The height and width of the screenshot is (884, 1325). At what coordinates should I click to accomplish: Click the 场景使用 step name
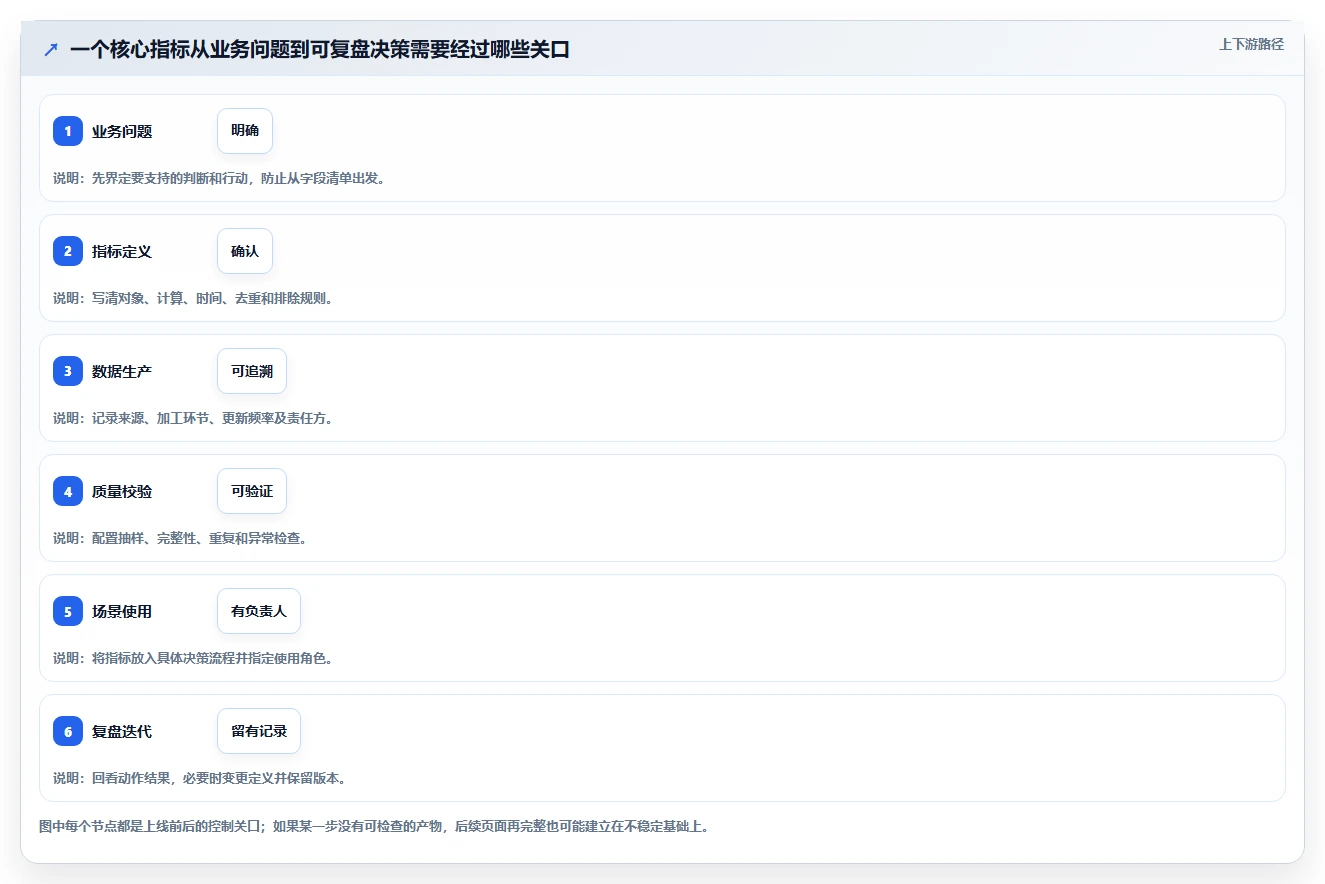click(x=122, y=611)
